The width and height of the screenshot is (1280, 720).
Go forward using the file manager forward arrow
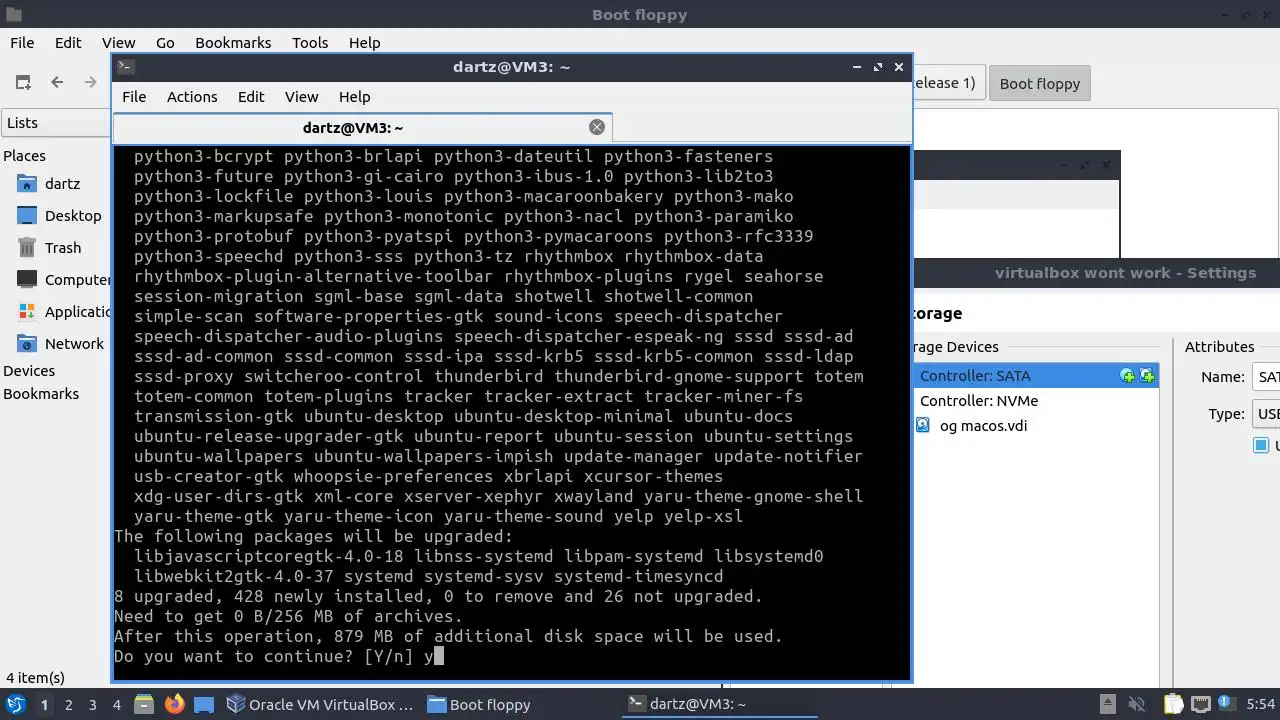pos(90,83)
